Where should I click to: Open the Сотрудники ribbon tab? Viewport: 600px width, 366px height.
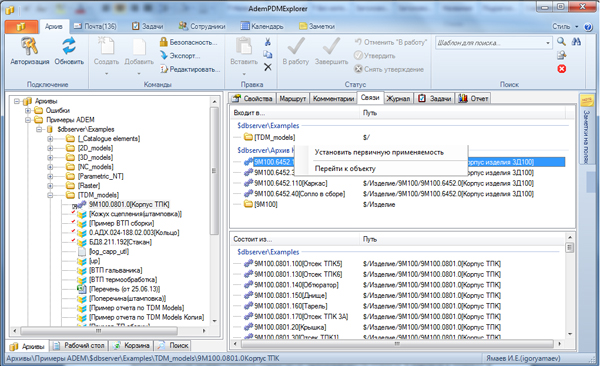[202, 26]
